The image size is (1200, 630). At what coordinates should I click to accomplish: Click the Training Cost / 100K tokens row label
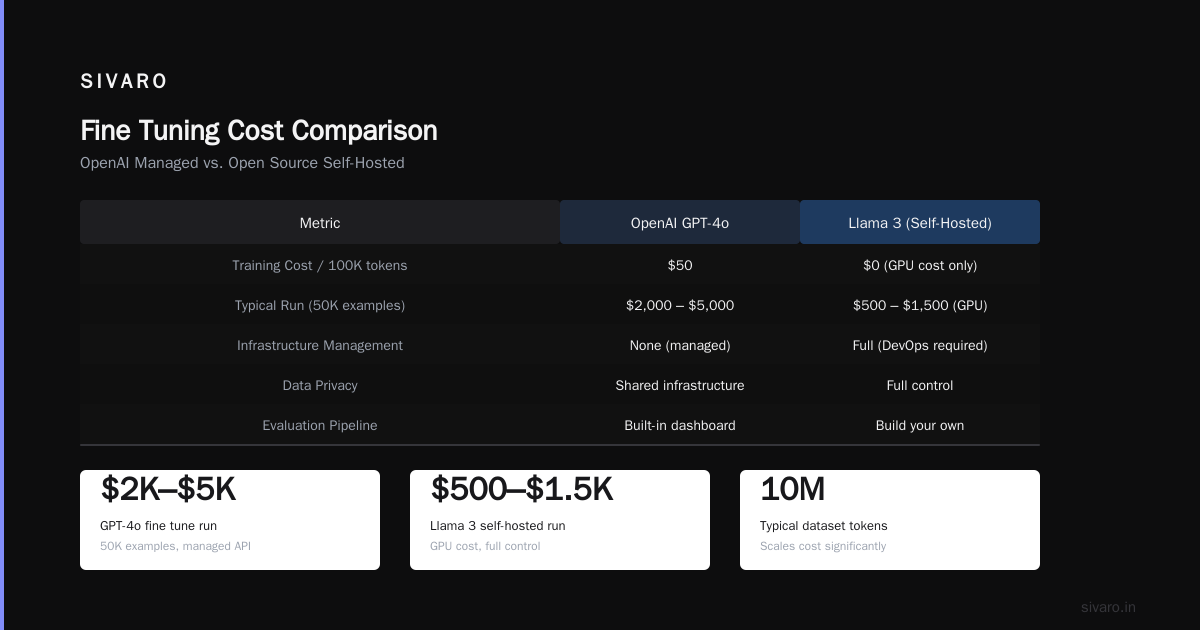point(320,265)
